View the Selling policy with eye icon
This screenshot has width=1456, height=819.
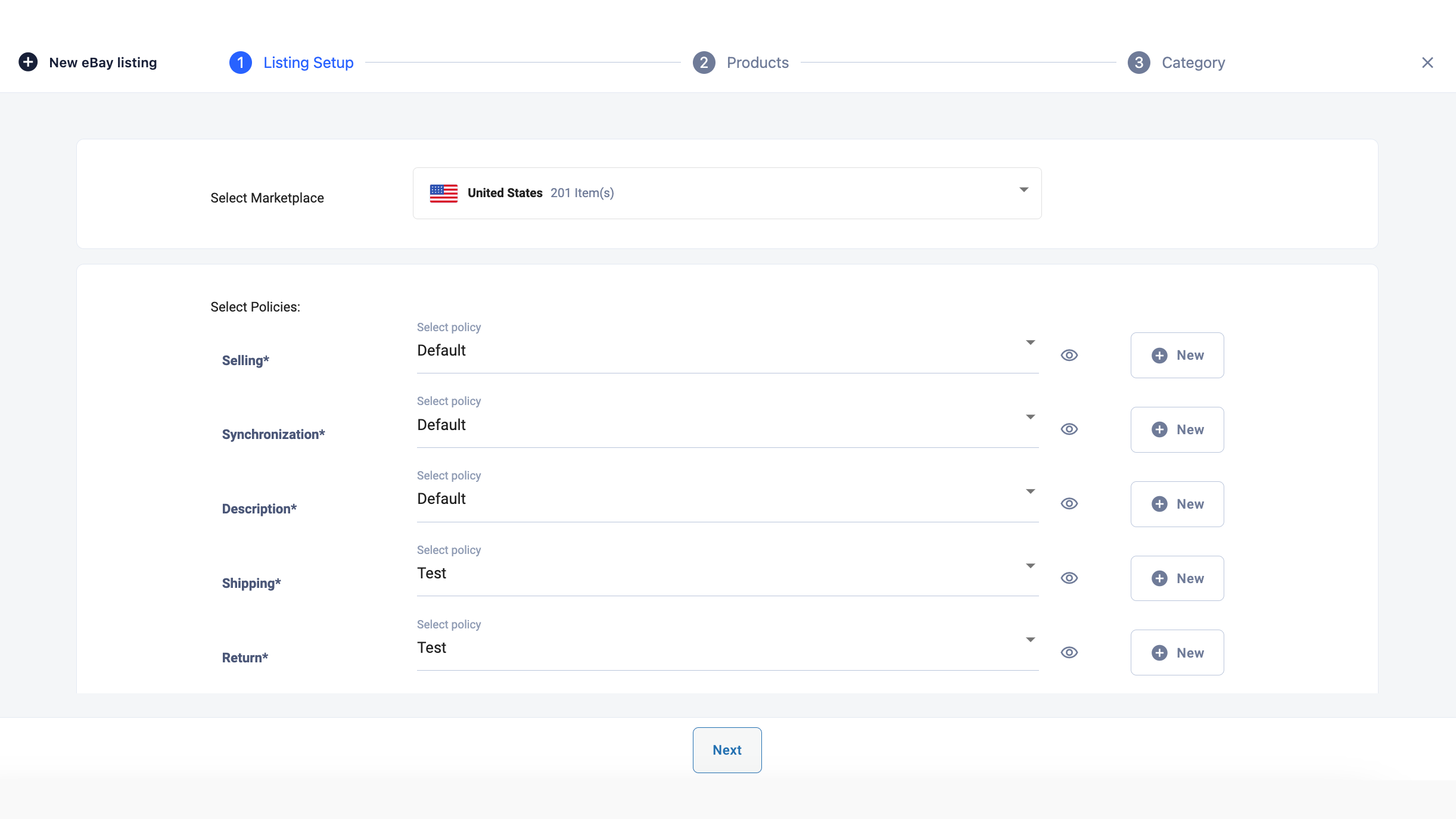[x=1069, y=355]
